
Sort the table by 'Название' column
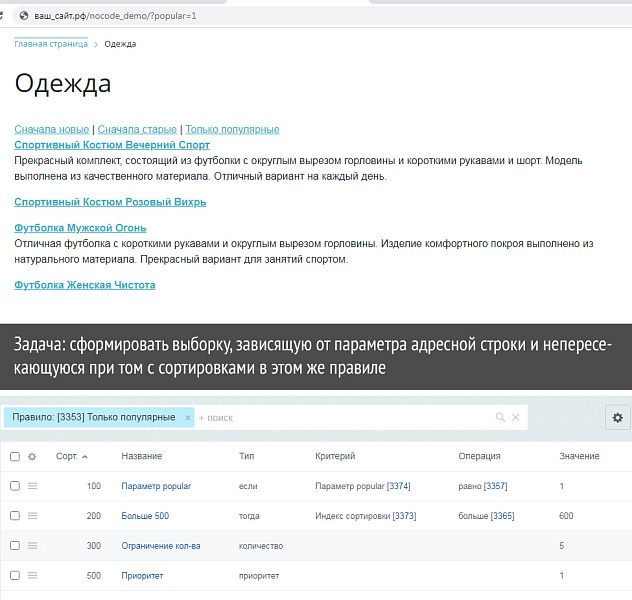pyautogui.click(x=141, y=456)
